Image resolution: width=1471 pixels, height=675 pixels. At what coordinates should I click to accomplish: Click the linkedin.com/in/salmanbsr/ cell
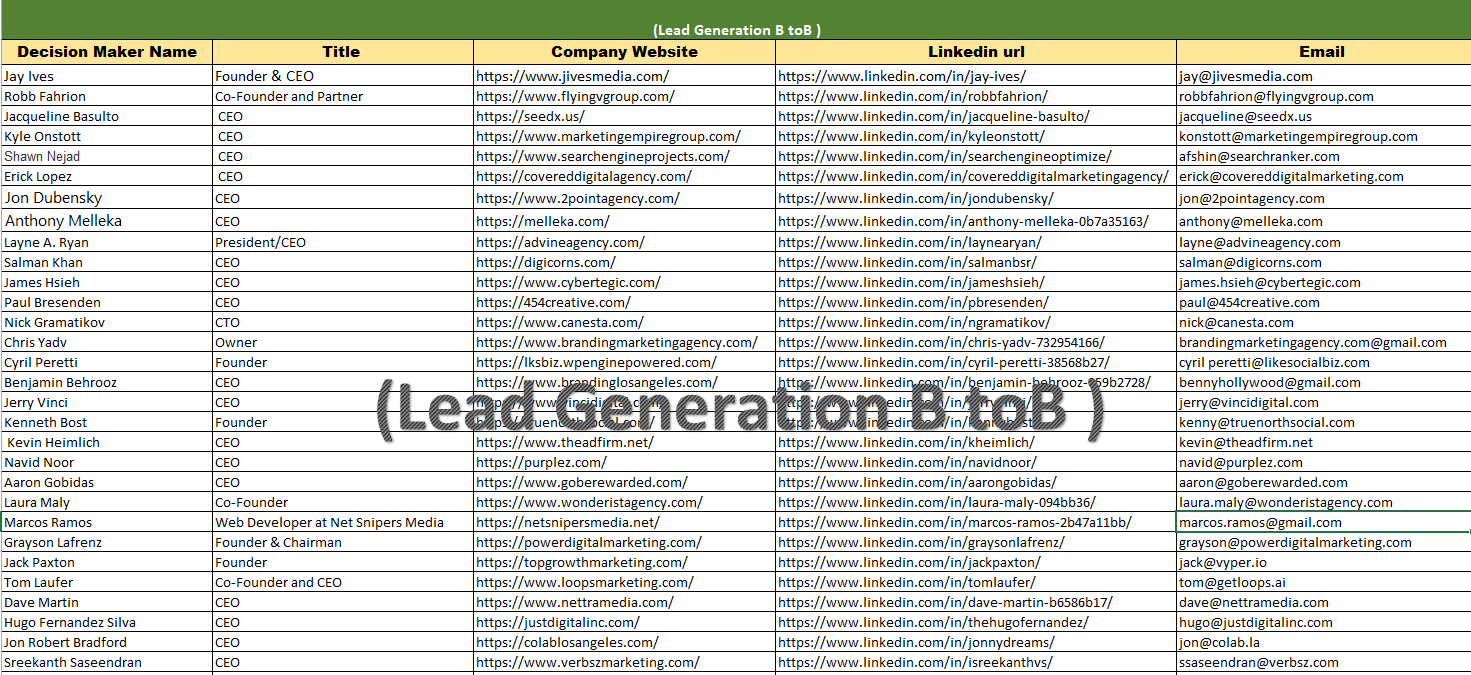click(976, 262)
